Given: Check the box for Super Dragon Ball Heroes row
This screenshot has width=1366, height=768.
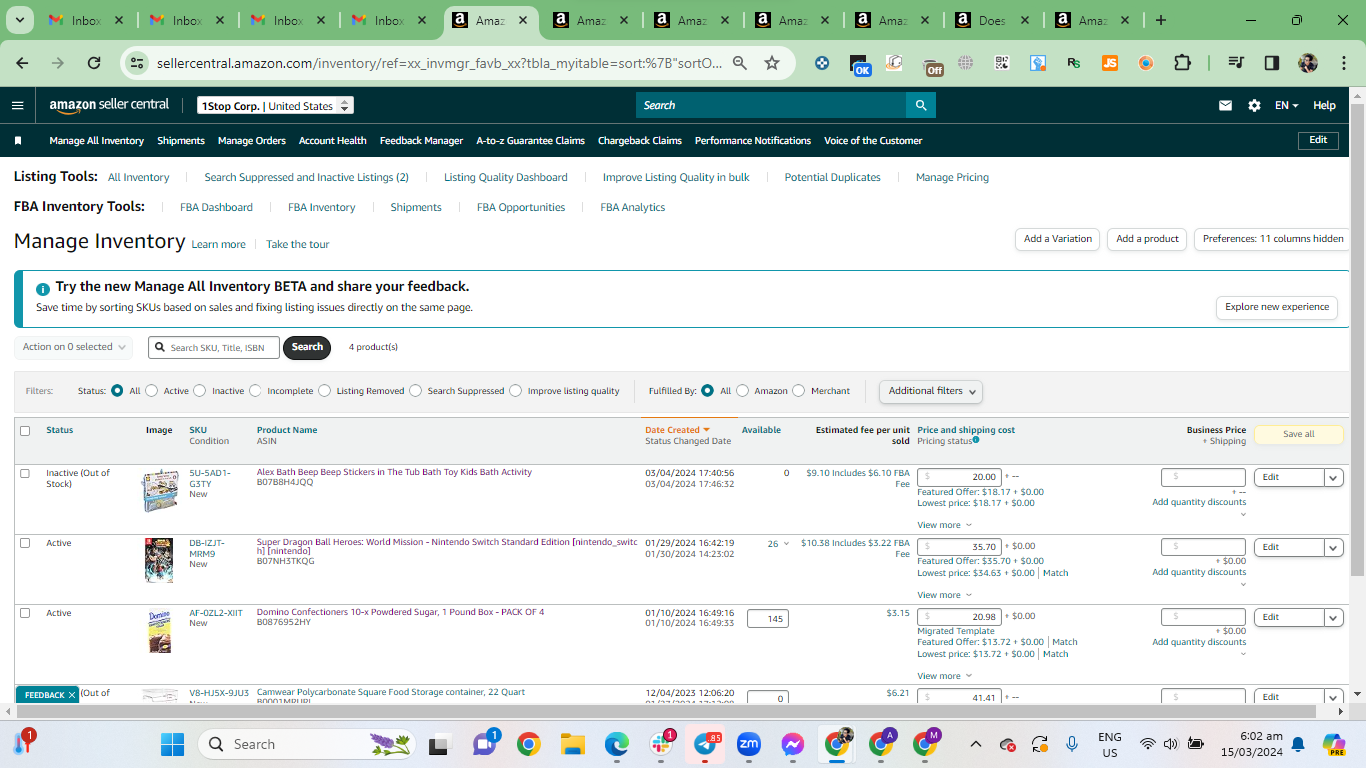Looking at the screenshot, I should [x=25, y=543].
